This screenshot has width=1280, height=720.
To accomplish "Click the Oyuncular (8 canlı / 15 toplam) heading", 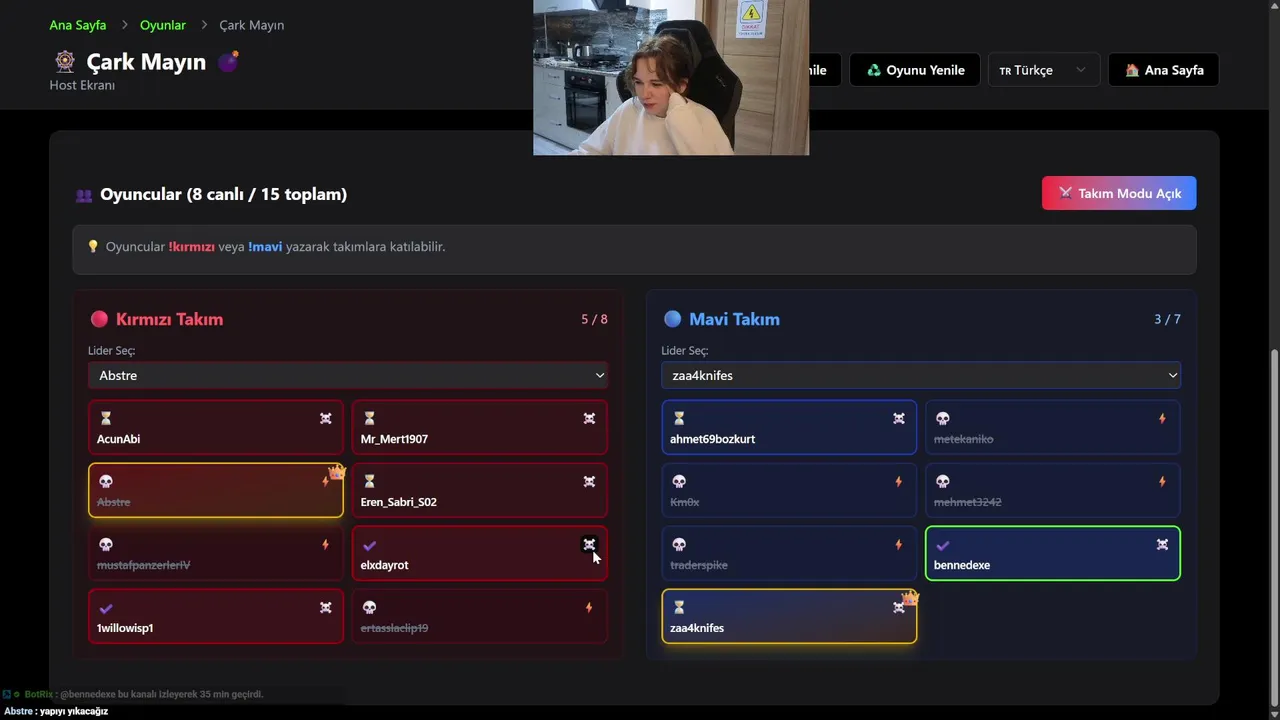I will click(x=223, y=194).
